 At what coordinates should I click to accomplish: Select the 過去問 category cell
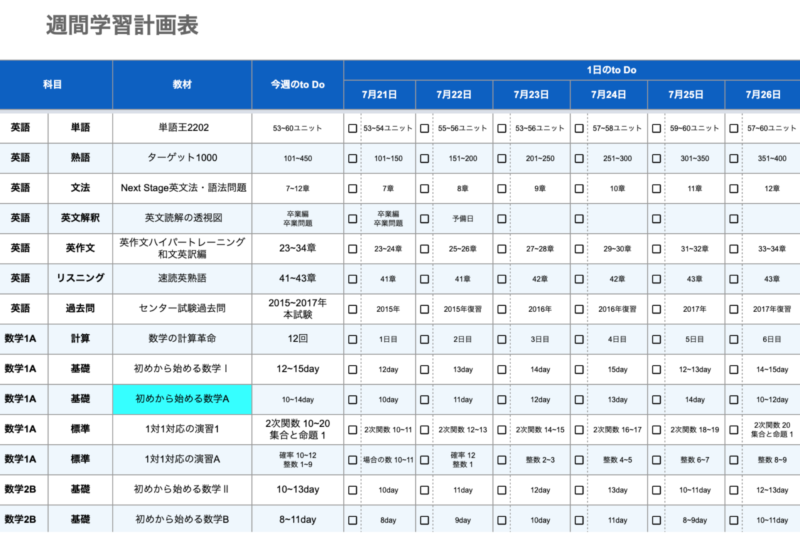click(80, 309)
